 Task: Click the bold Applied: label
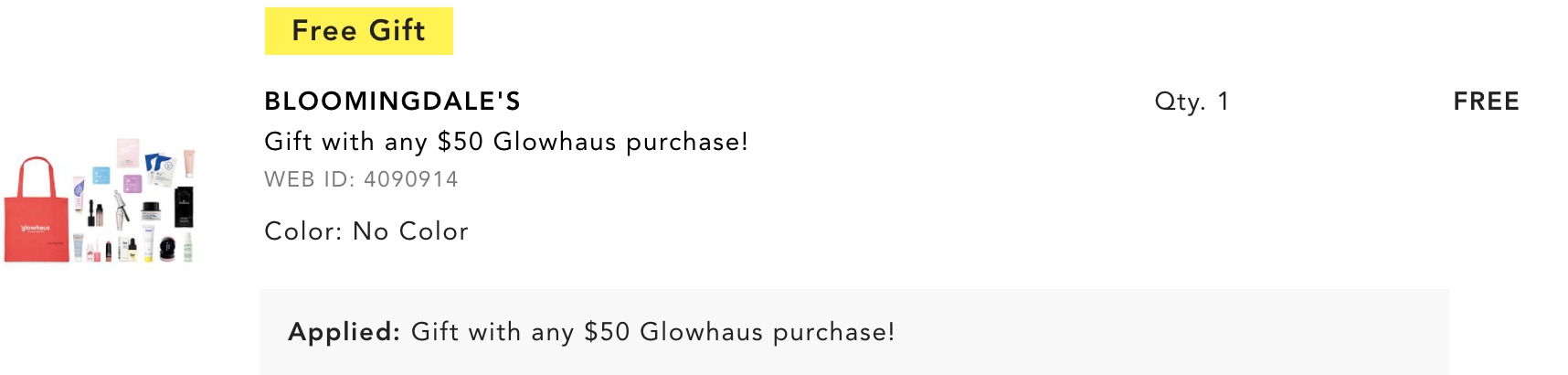click(x=344, y=332)
